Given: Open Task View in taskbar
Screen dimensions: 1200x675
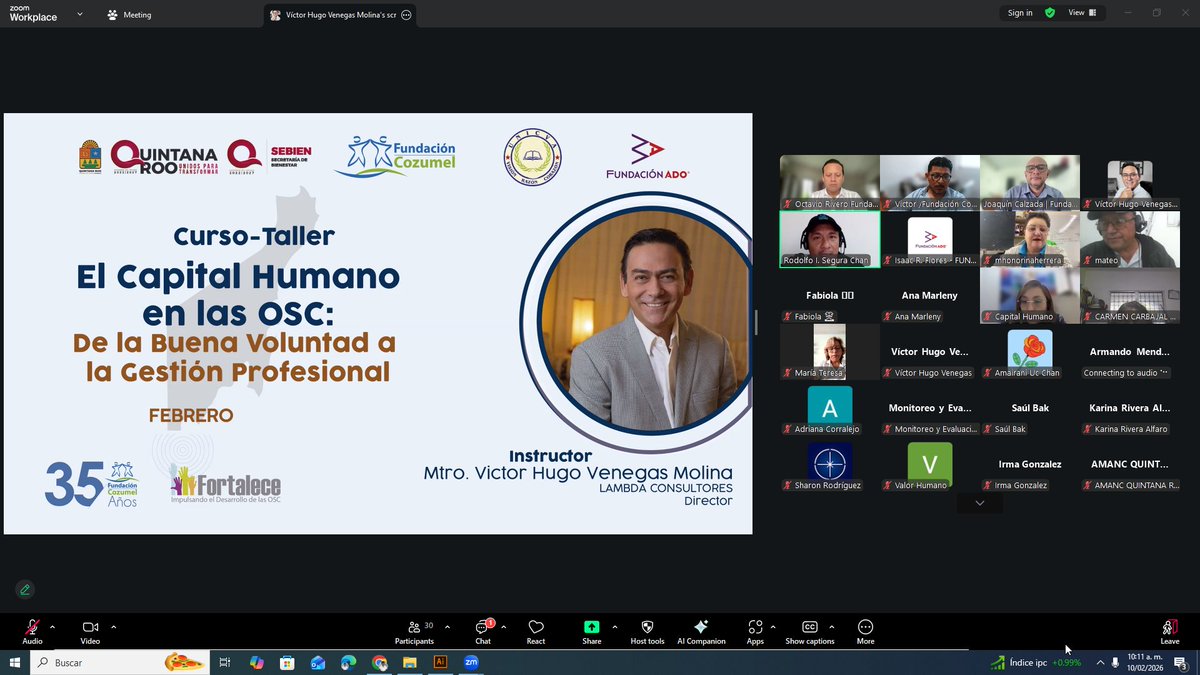Looking at the screenshot, I should pyautogui.click(x=225, y=662).
